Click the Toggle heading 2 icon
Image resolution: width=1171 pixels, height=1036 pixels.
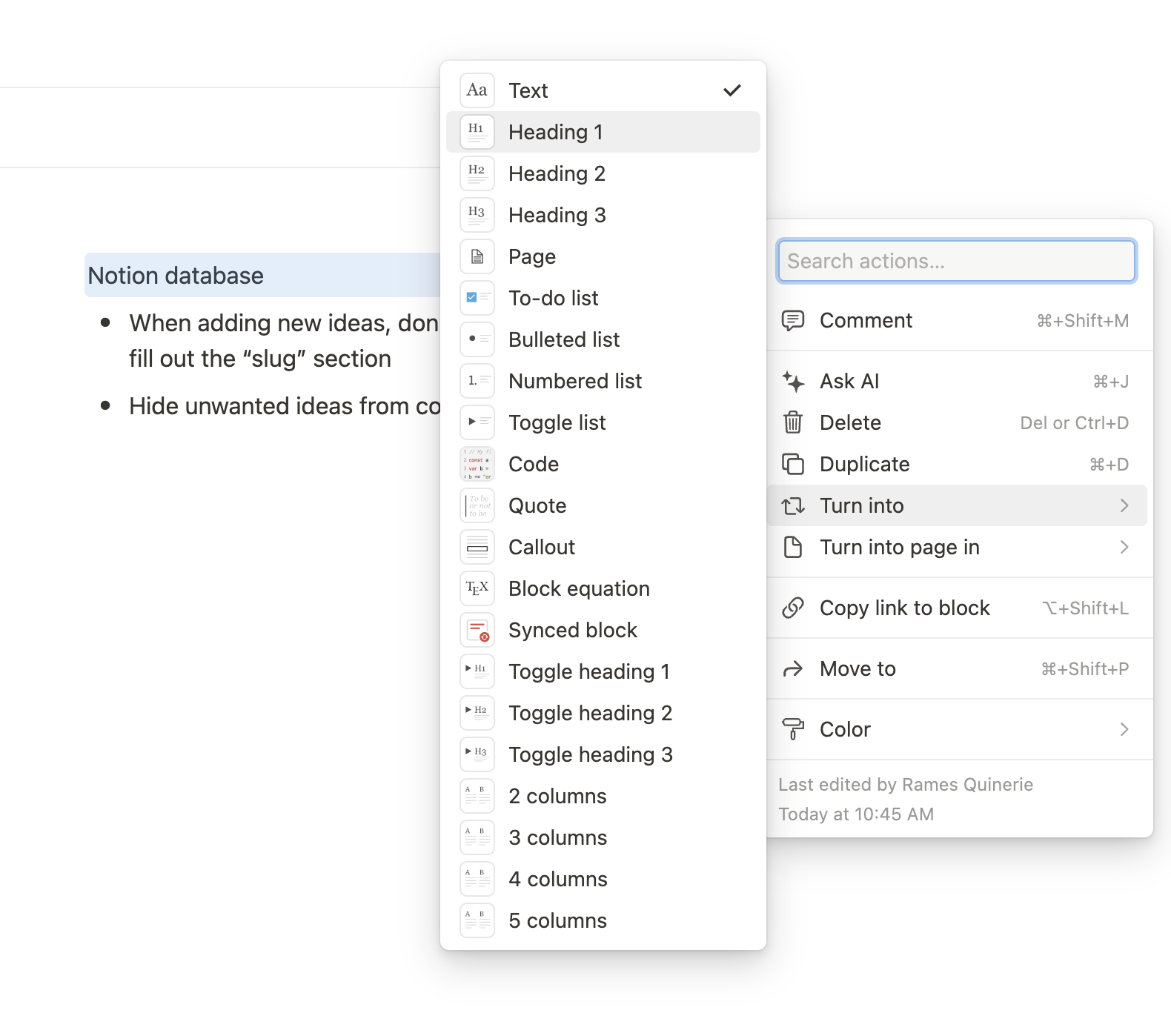click(x=477, y=713)
